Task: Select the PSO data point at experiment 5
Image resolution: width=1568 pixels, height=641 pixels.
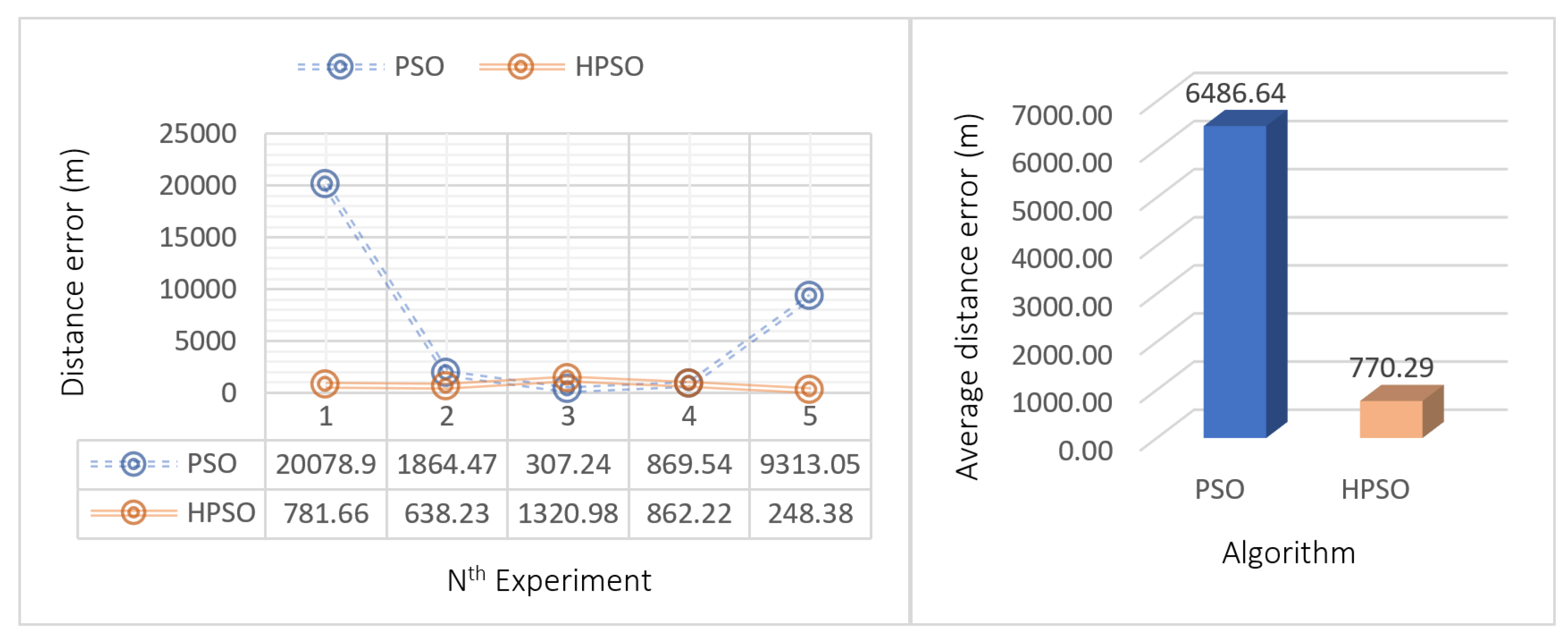Action: pos(809,295)
